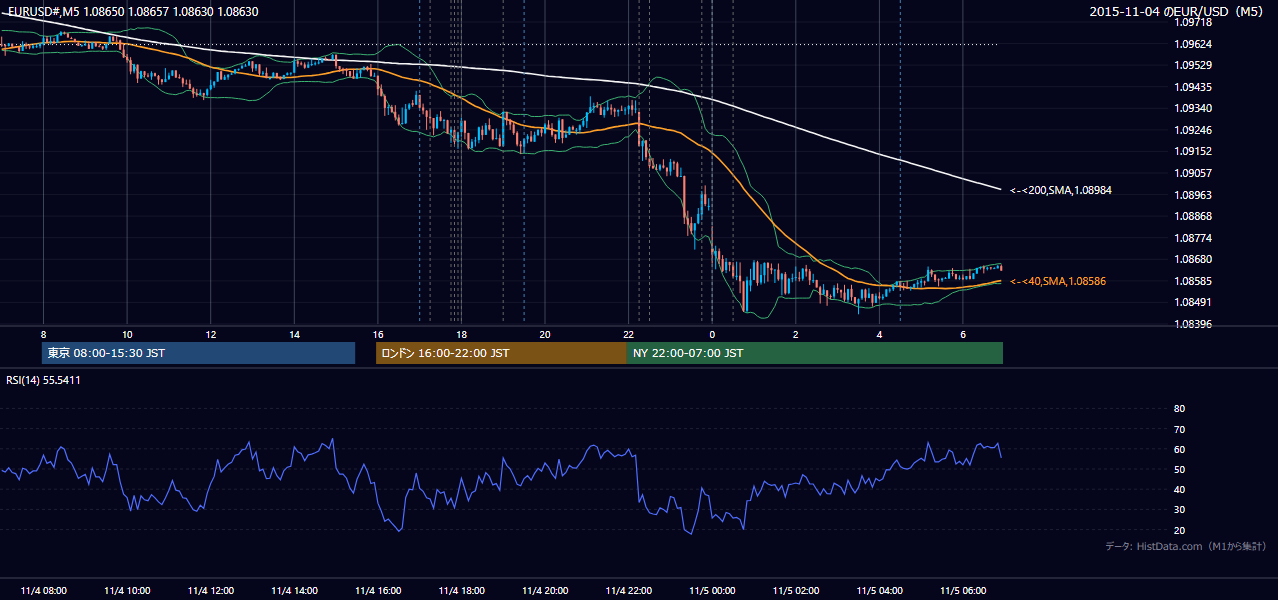Click price level 1.09152 on the axis
1278x600 pixels.
coord(1192,151)
